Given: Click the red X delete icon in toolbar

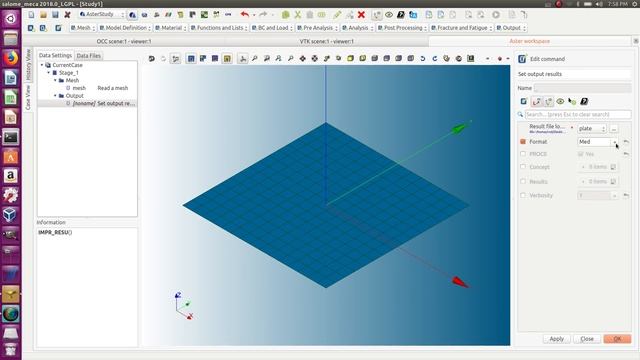Looking at the screenshot, I should point(361,15).
